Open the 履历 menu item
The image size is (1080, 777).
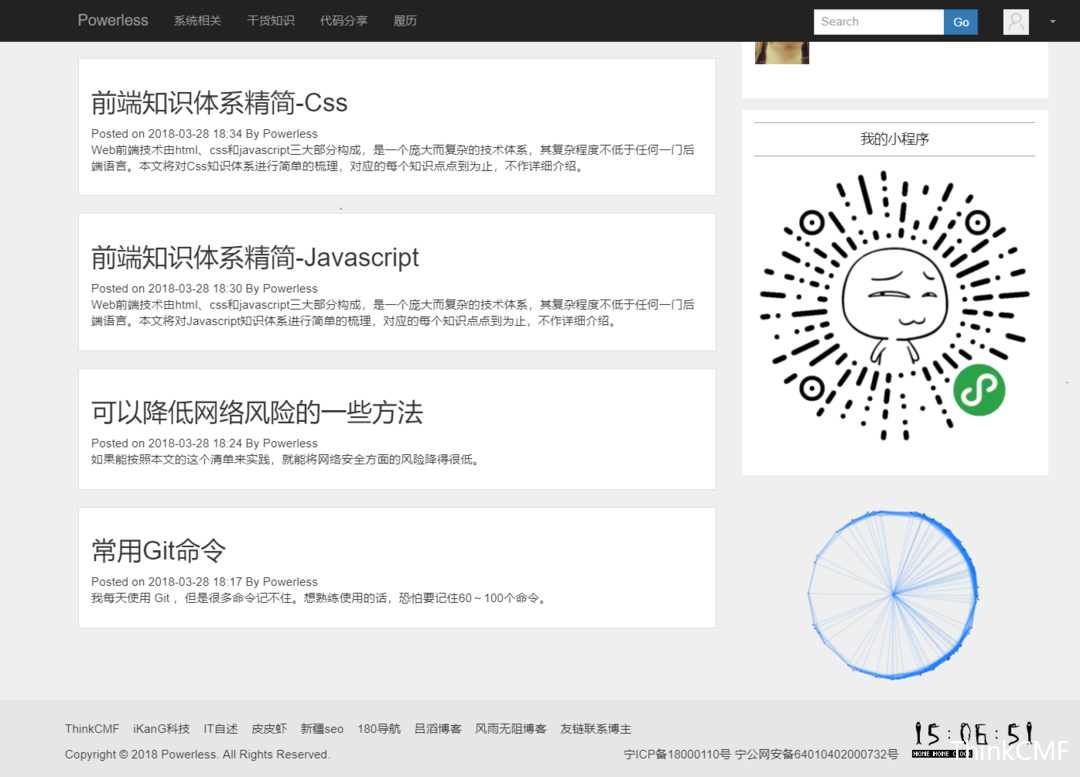pyautogui.click(x=405, y=21)
